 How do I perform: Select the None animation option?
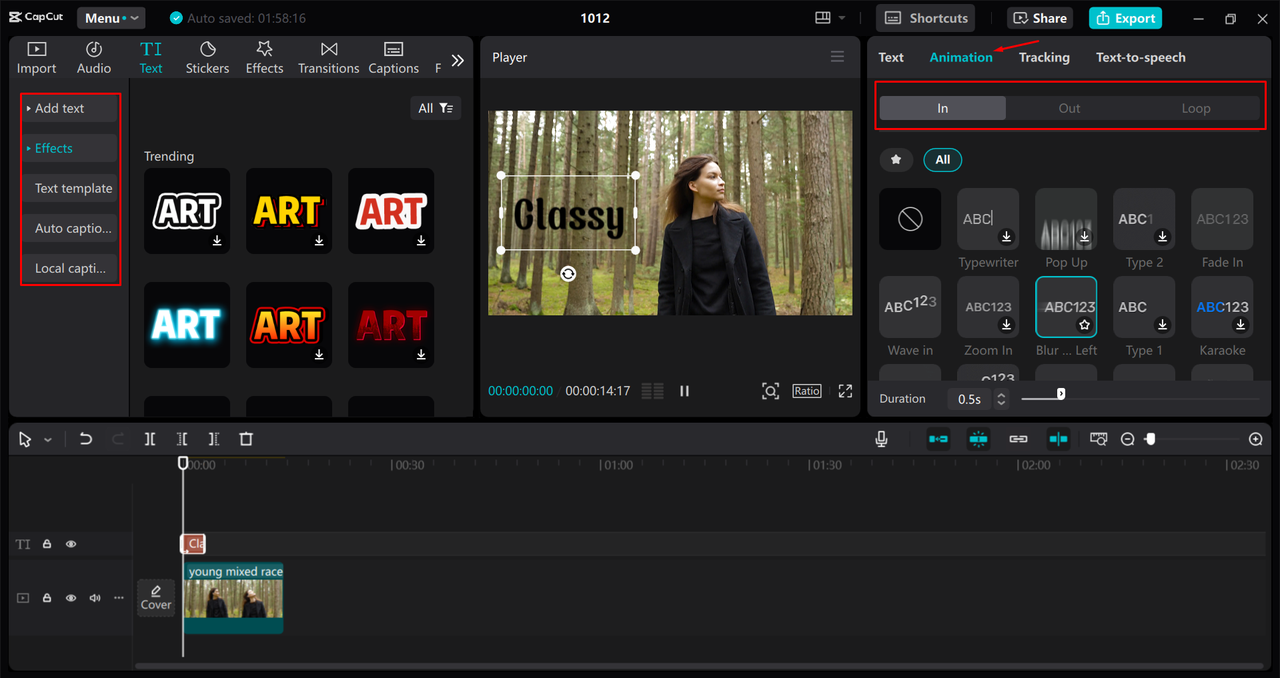point(910,219)
